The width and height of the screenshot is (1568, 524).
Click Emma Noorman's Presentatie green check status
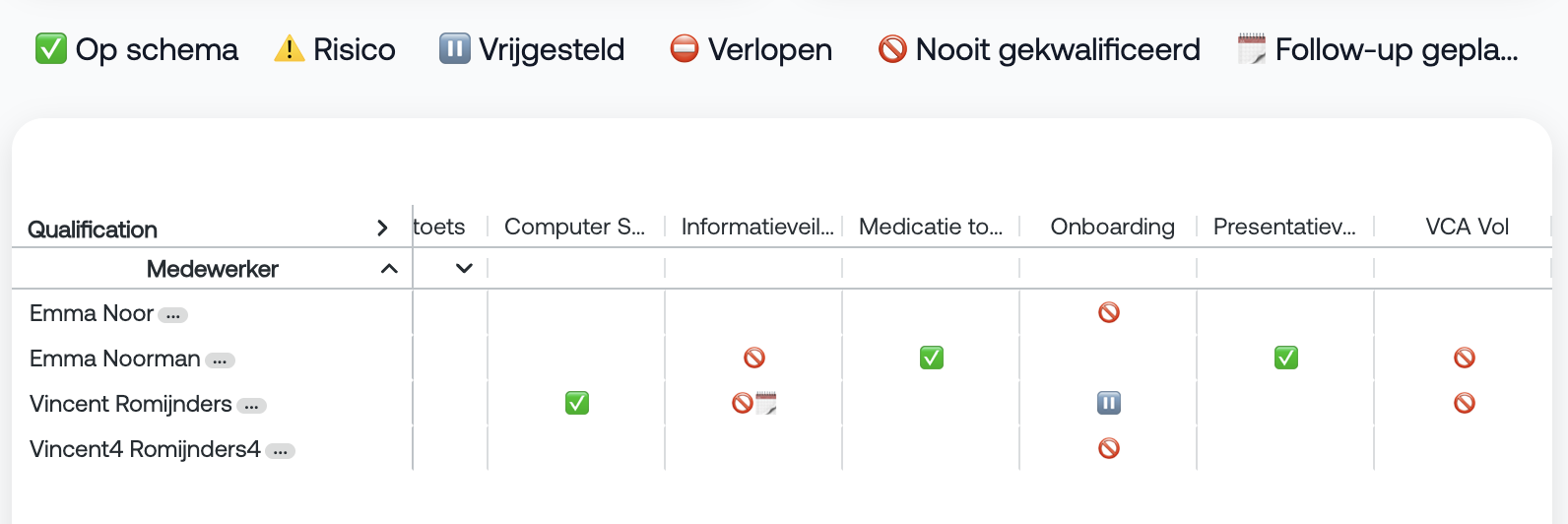(1286, 358)
